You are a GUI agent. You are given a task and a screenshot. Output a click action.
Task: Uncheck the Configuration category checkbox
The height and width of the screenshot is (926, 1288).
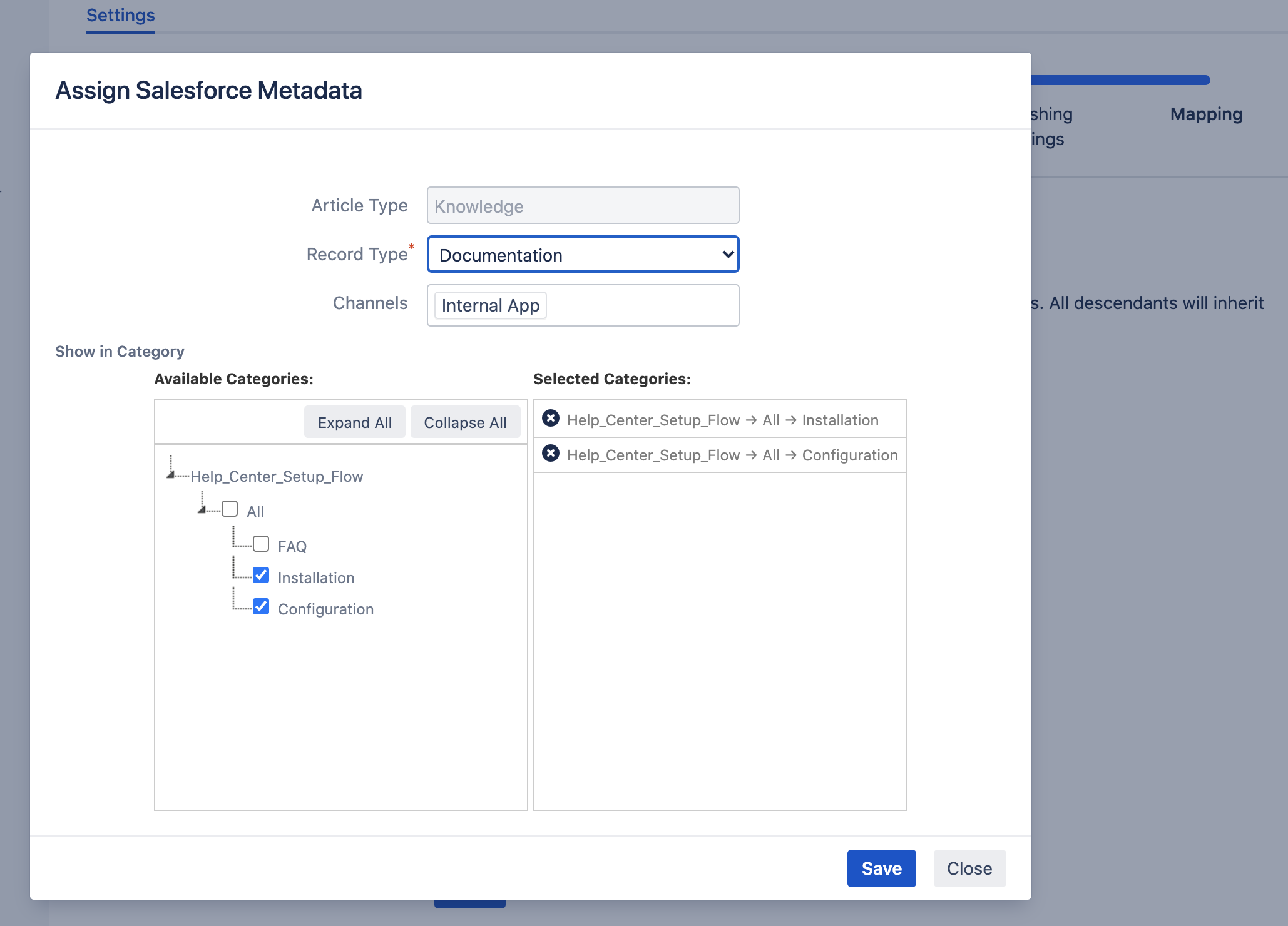[x=261, y=607]
